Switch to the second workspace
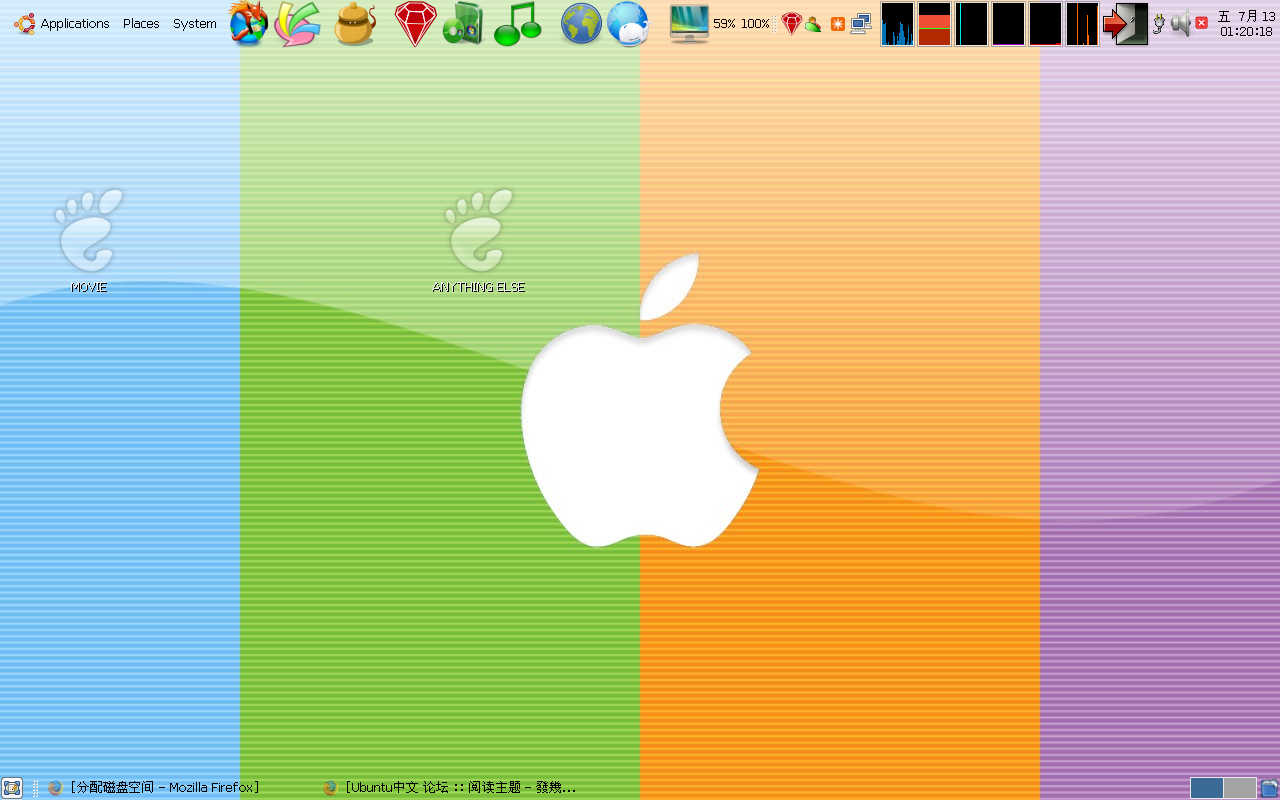The width and height of the screenshot is (1280, 800). pos(1240,788)
